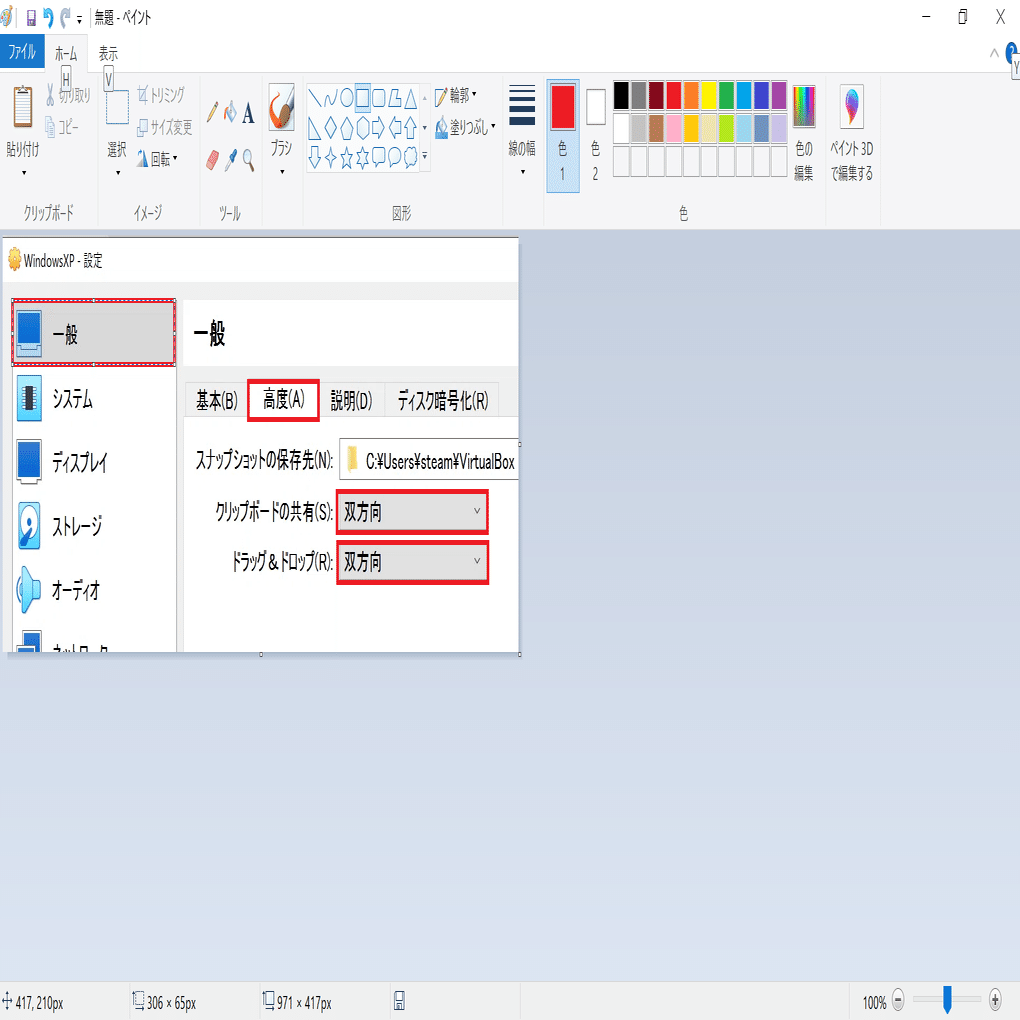Choose the down arrow shape
This screenshot has height=1020, width=1020.
(315, 157)
